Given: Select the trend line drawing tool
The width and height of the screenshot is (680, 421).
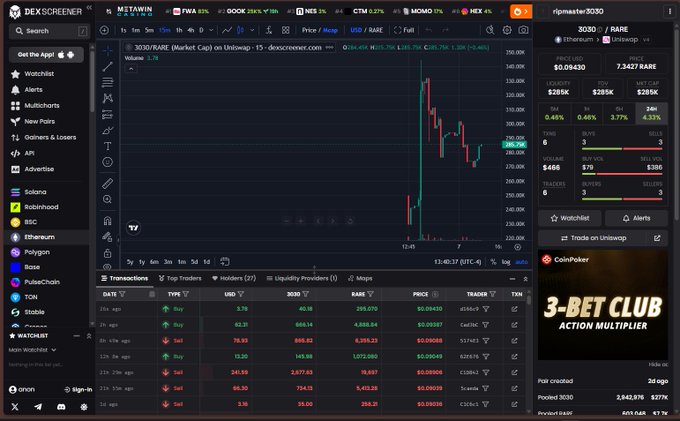Looking at the screenshot, I should click(x=108, y=66).
